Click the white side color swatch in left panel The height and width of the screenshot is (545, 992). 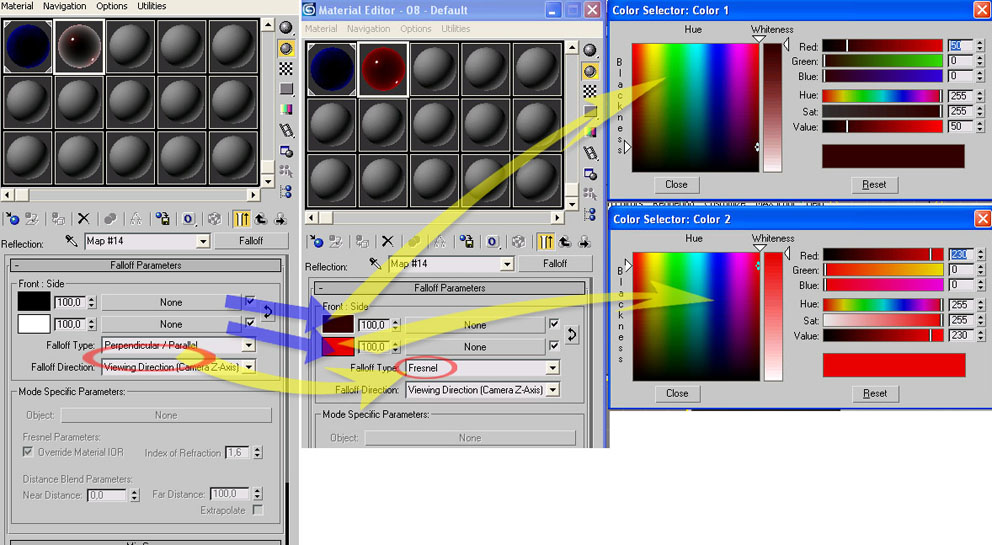[x=34, y=324]
